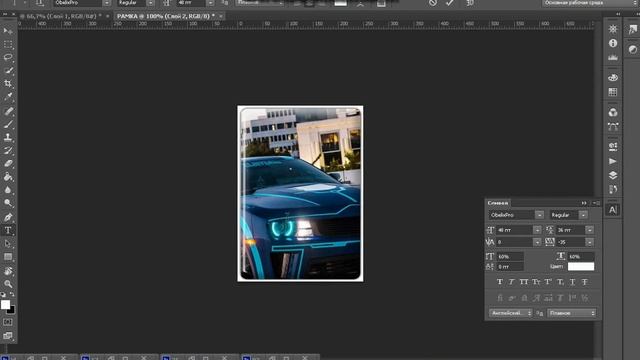Click the baseline shift field

coord(510,267)
